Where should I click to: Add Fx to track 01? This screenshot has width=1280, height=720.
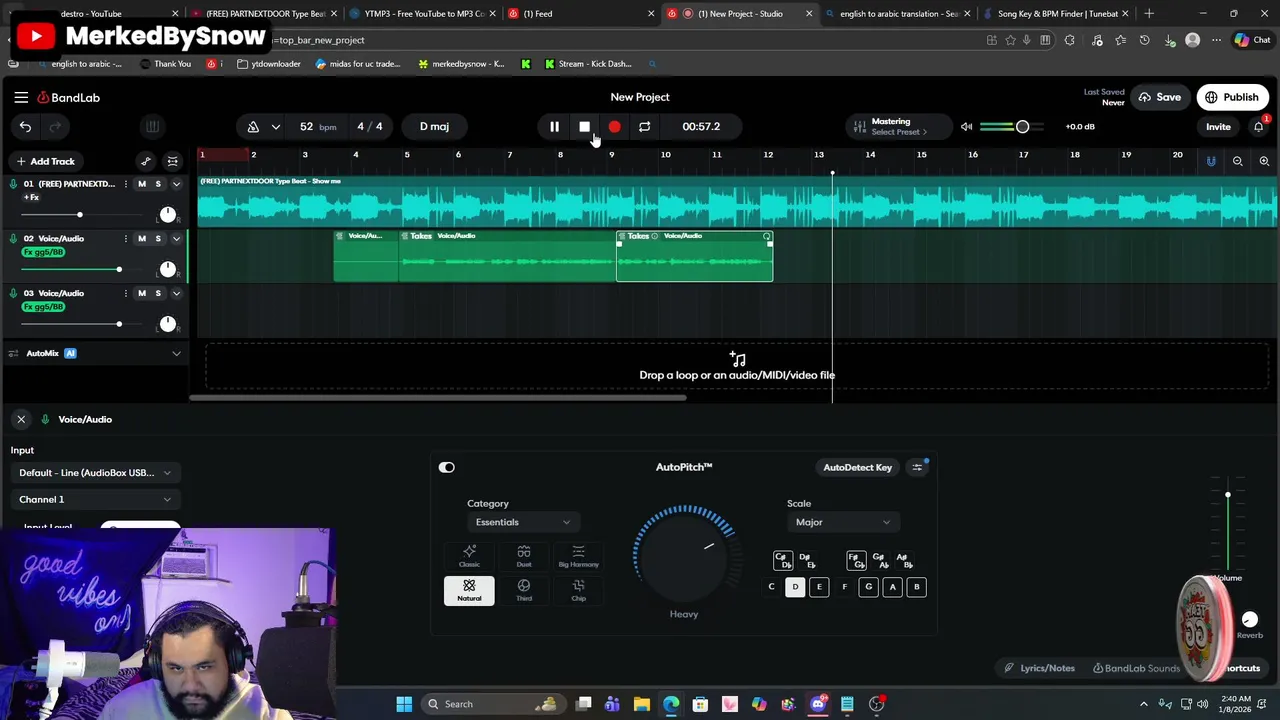(31, 198)
